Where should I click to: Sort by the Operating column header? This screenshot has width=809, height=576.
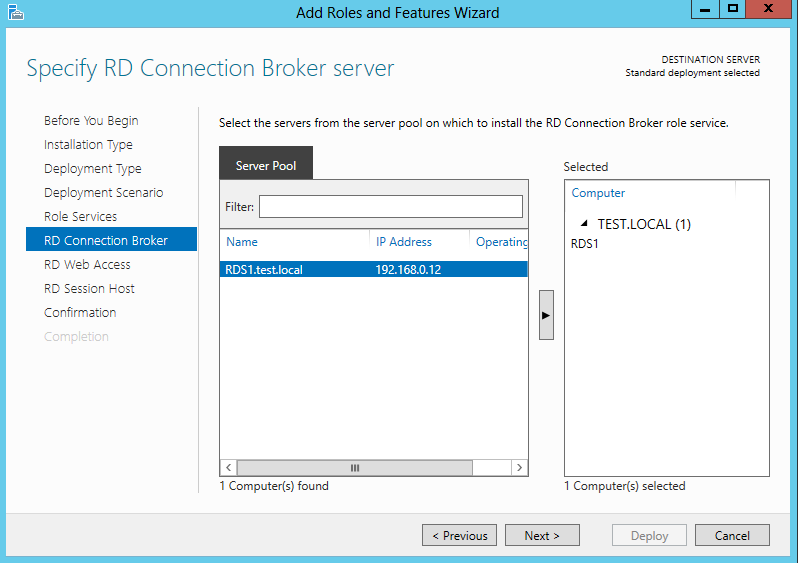[501, 242]
